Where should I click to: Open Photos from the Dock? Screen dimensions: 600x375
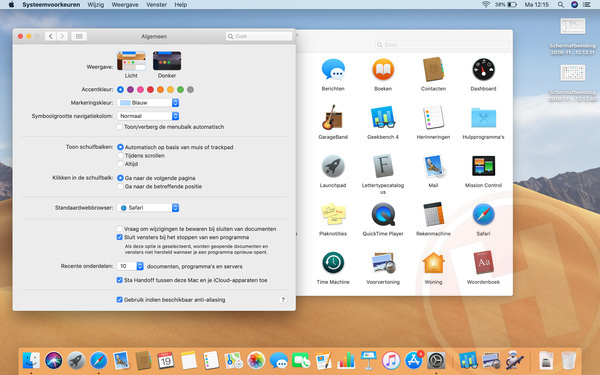coord(256,360)
